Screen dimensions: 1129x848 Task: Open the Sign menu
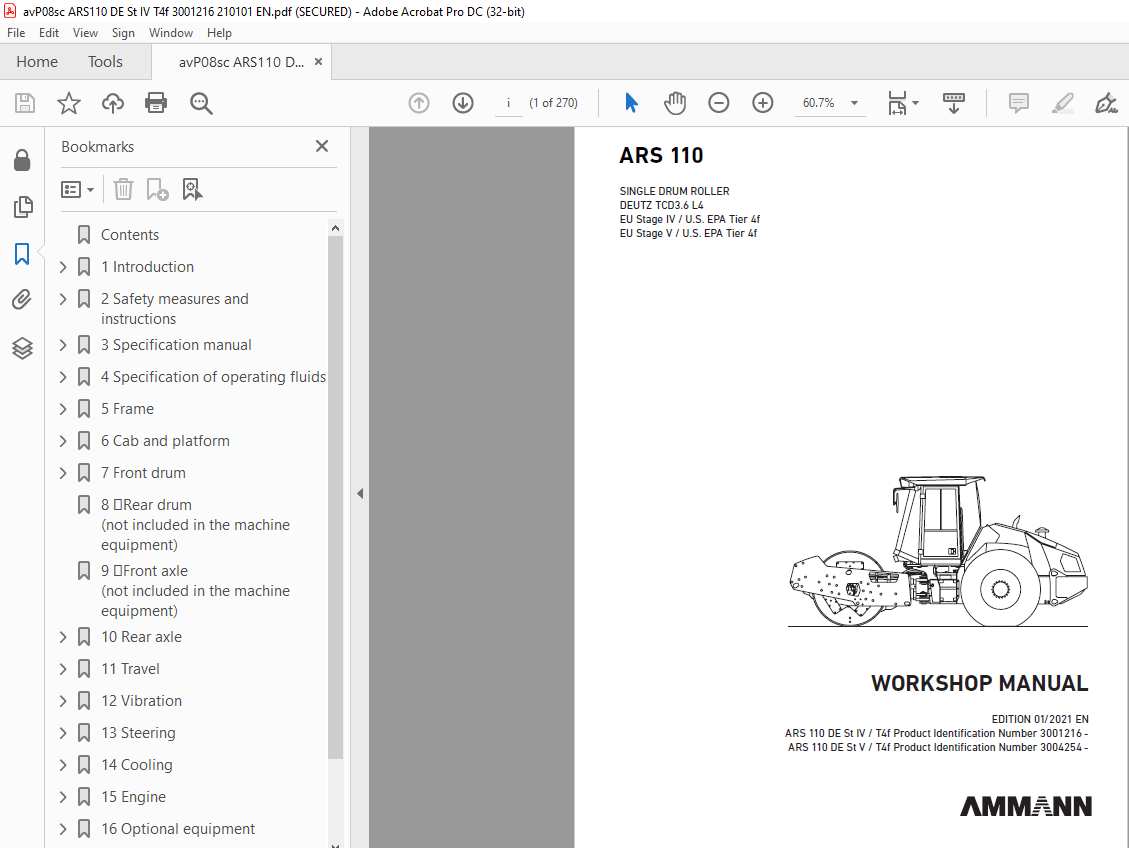tap(123, 32)
